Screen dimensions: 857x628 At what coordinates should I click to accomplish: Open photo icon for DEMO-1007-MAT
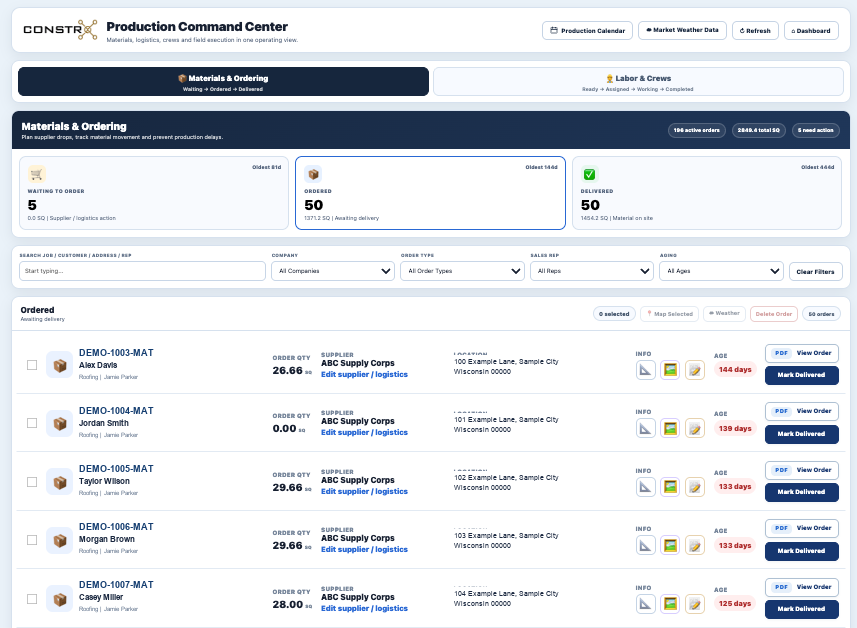[x=670, y=603]
